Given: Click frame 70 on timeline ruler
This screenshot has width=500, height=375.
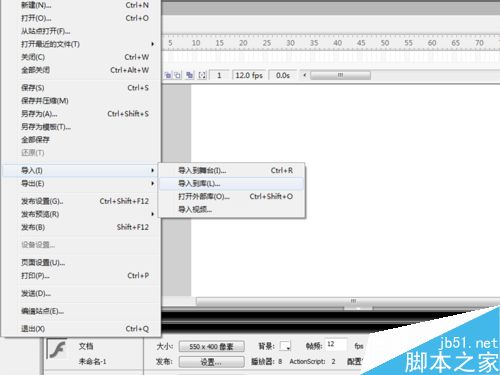Looking at the screenshot, I should tap(479, 43).
